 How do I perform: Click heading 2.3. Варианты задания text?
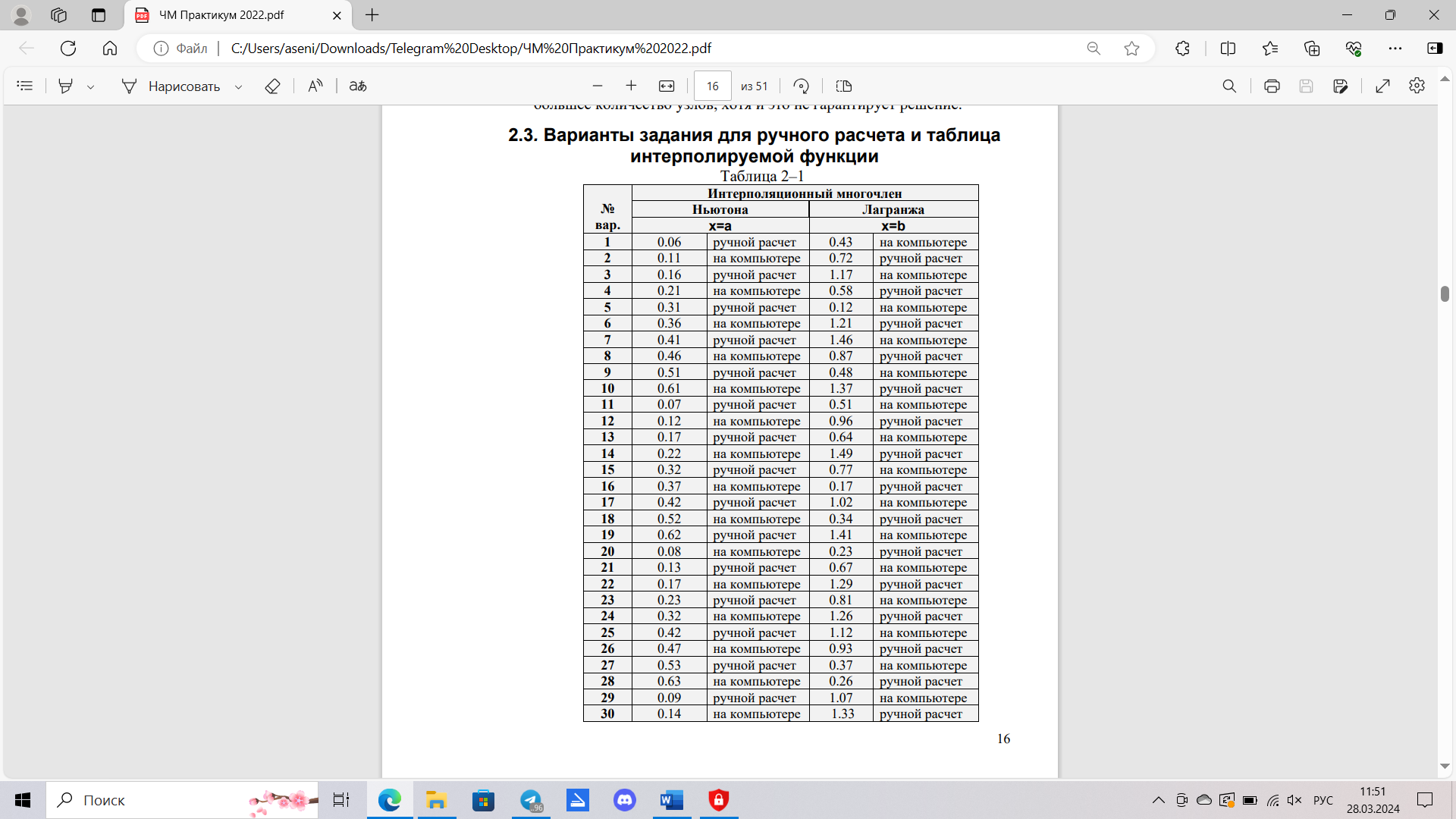[x=754, y=146]
